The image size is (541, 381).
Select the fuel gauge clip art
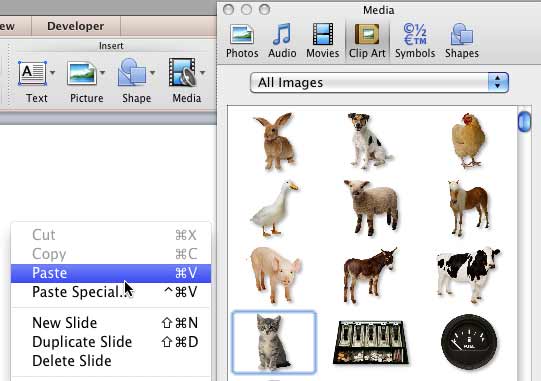469,342
